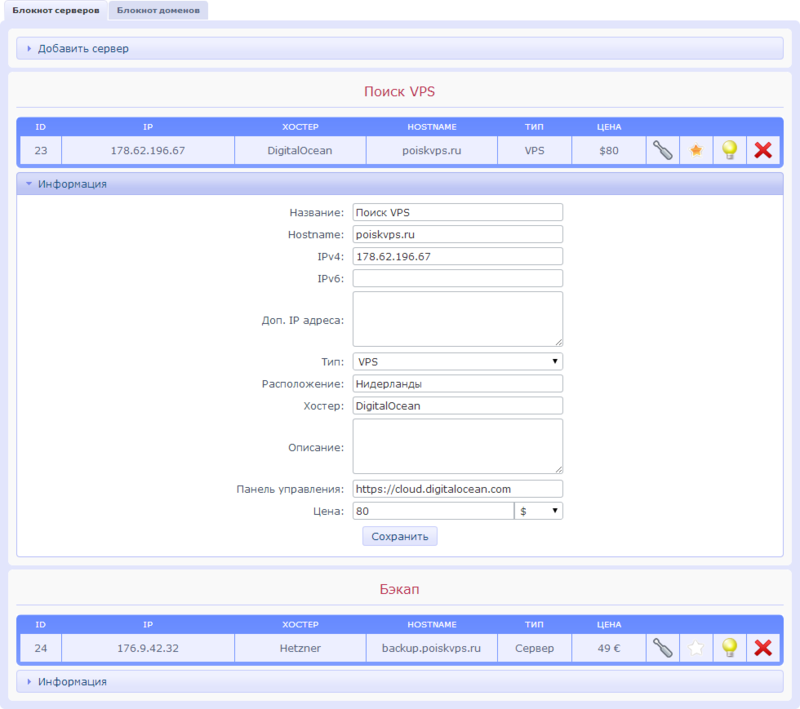
Task: Click the empty IPv6 input field
Action: coord(458,278)
